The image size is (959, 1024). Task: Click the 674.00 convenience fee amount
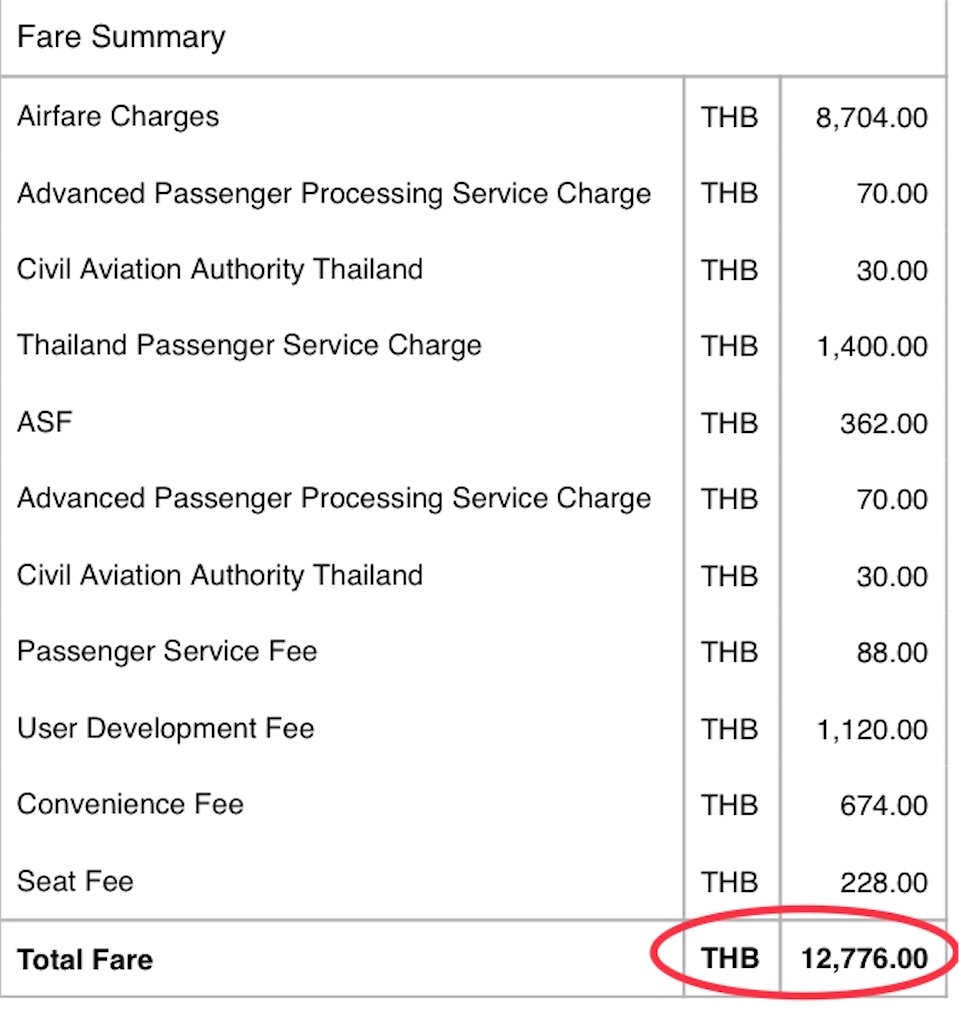(x=883, y=806)
